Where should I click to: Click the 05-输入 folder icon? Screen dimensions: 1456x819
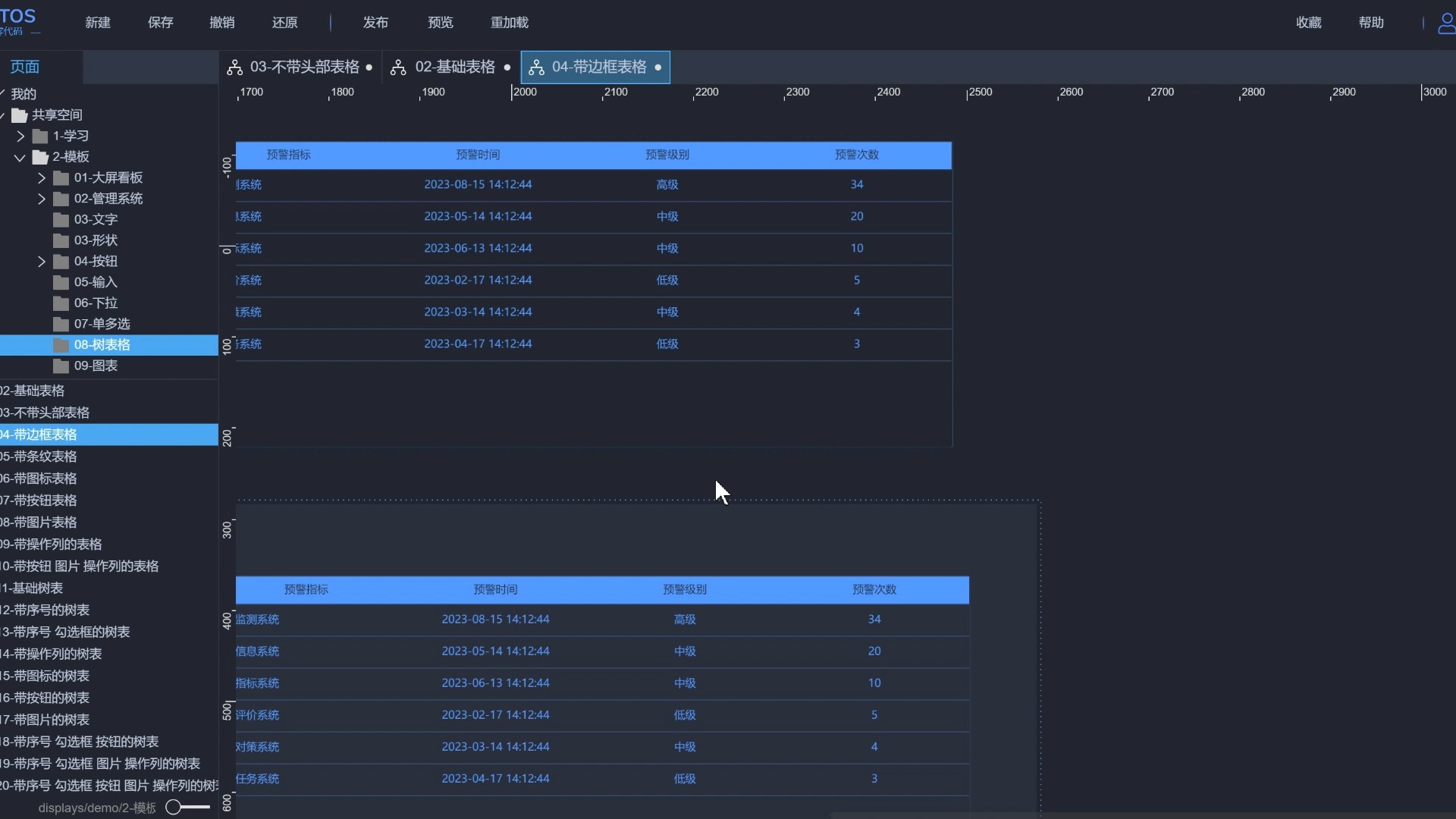[61, 282]
